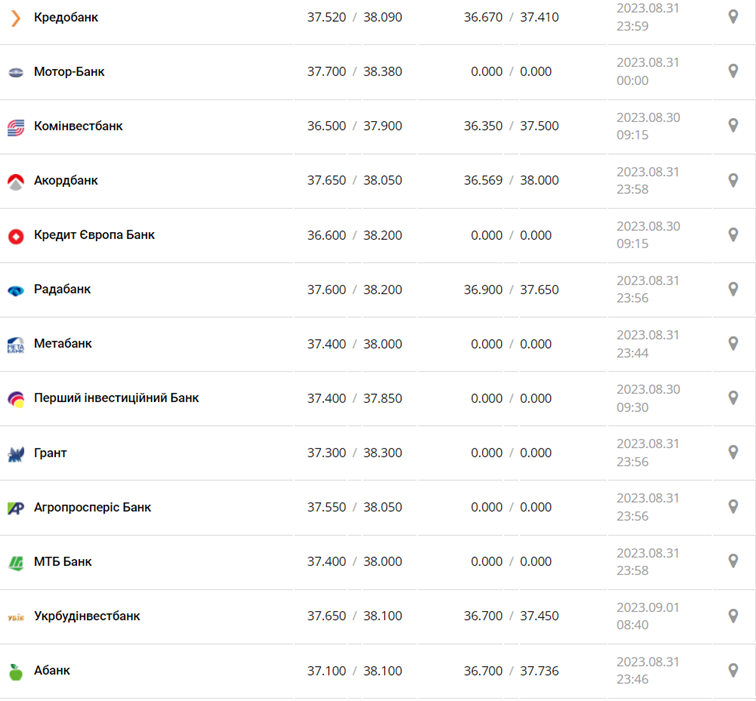Click the location pin for Абанк
This screenshot has height=701, width=756.
(x=732, y=671)
